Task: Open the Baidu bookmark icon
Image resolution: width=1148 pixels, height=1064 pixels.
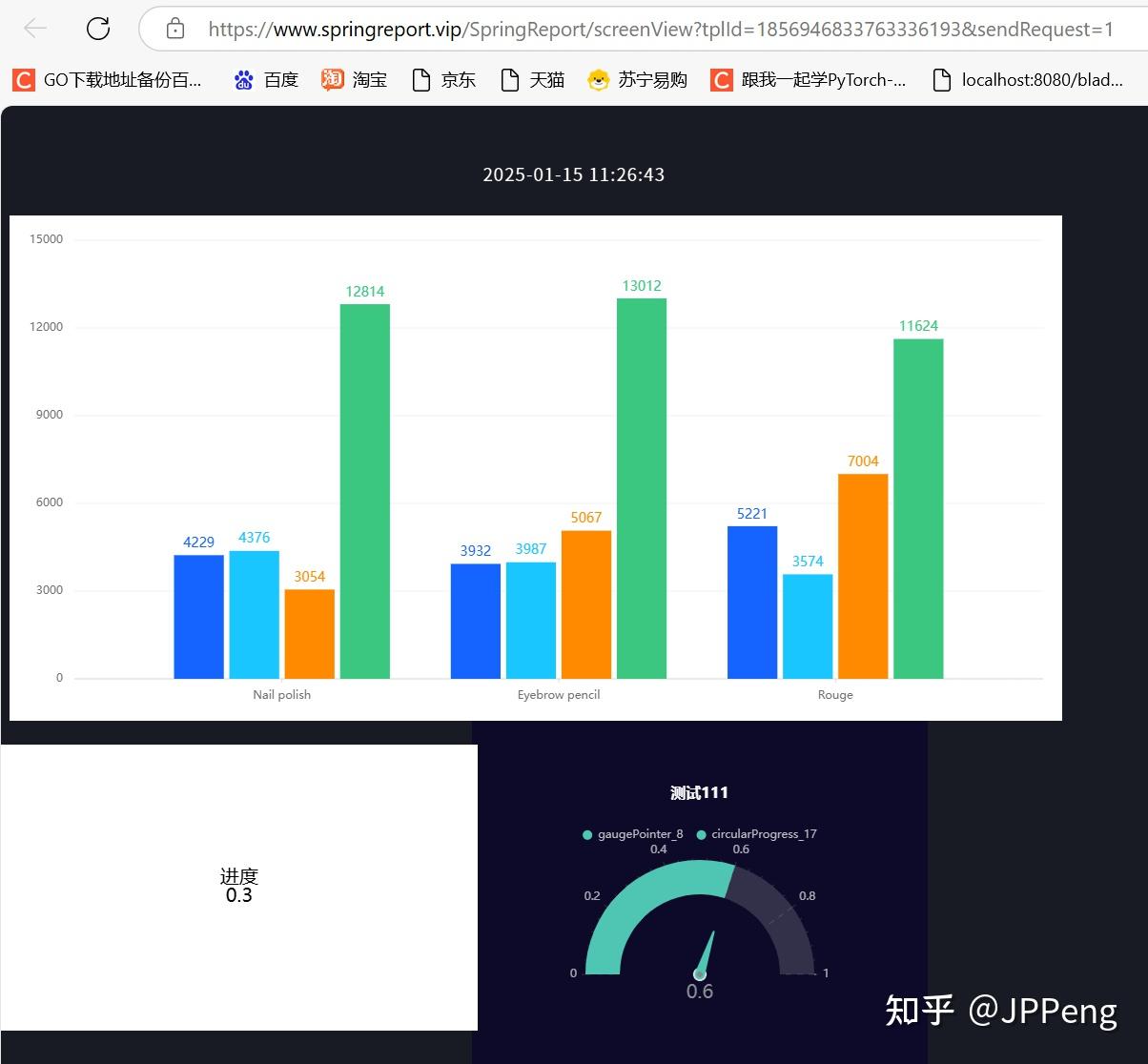Action: [x=244, y=79]
